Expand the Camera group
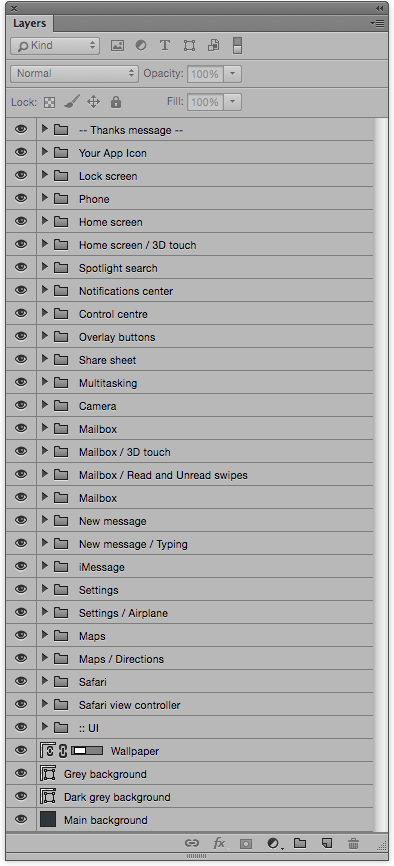The image size is (394, 866). tap(45, 406)
